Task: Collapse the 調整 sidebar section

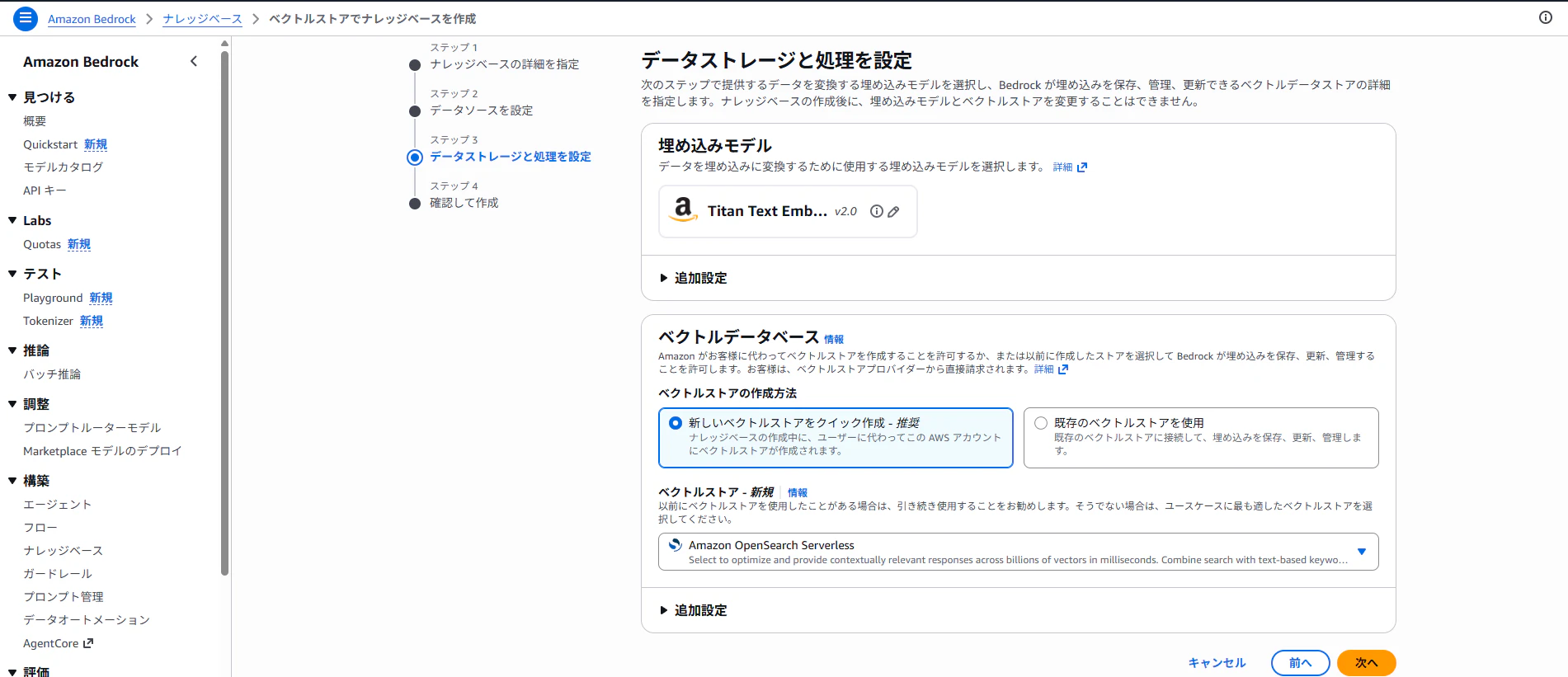Action: 12,404
